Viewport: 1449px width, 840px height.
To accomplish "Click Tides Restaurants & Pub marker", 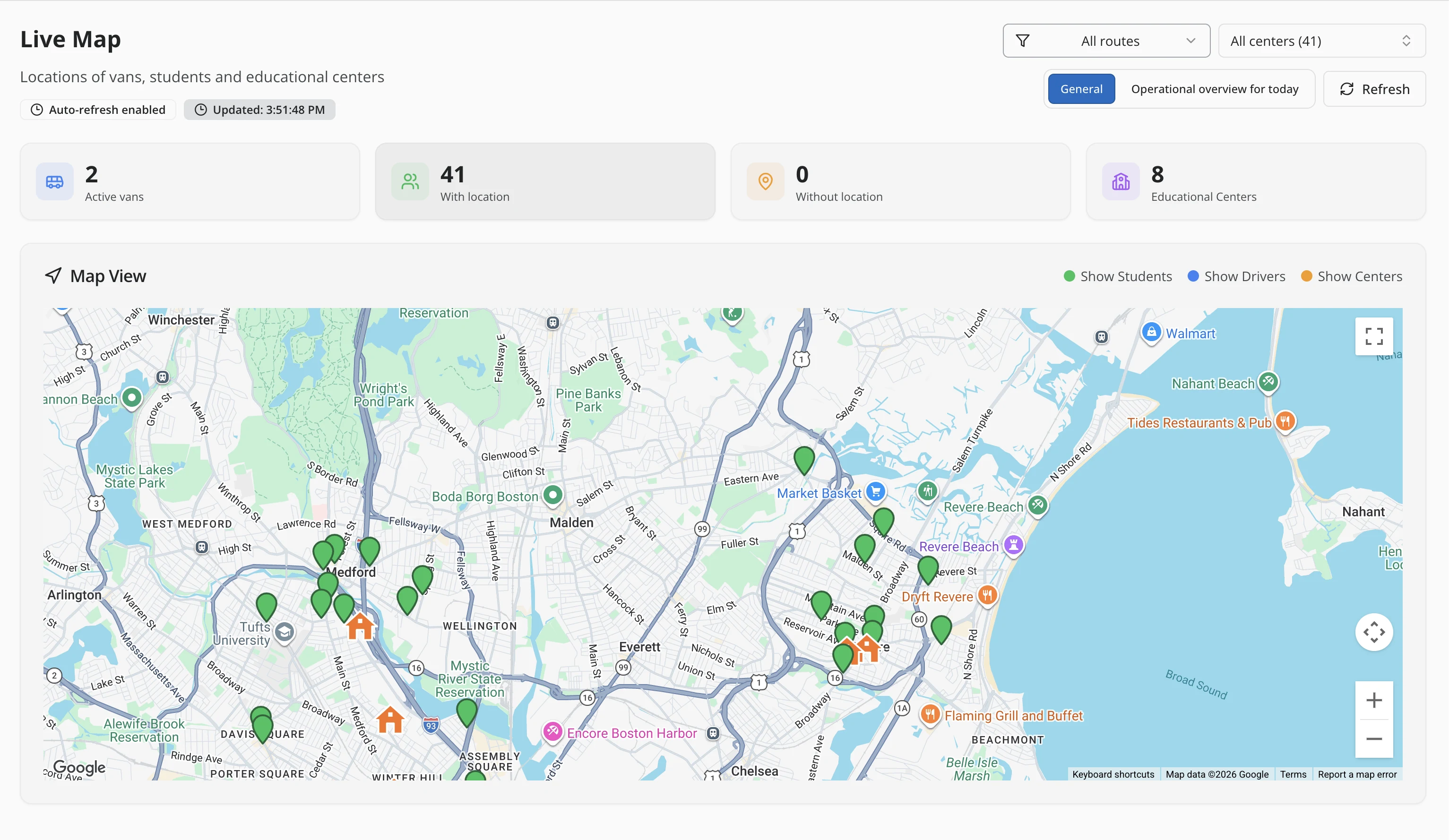I will (x=1285, y=421).
